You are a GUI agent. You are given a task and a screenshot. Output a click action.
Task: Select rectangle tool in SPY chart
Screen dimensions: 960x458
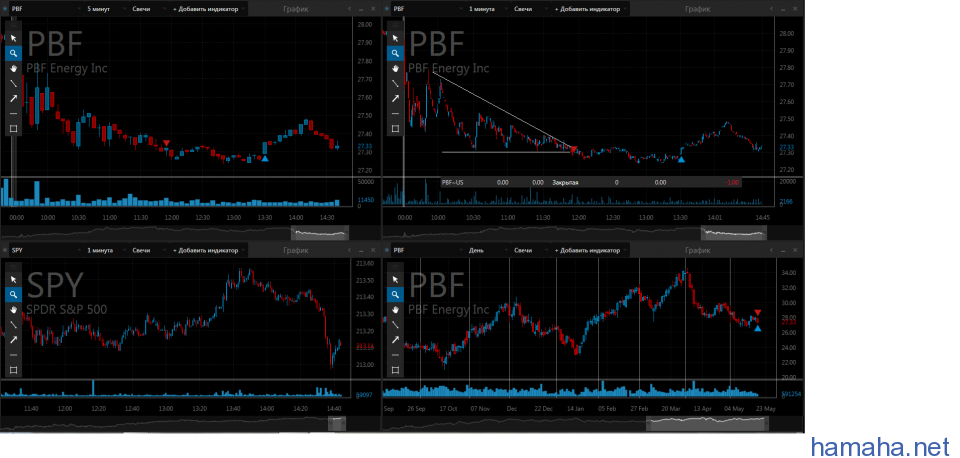click(x=13, y=370)
